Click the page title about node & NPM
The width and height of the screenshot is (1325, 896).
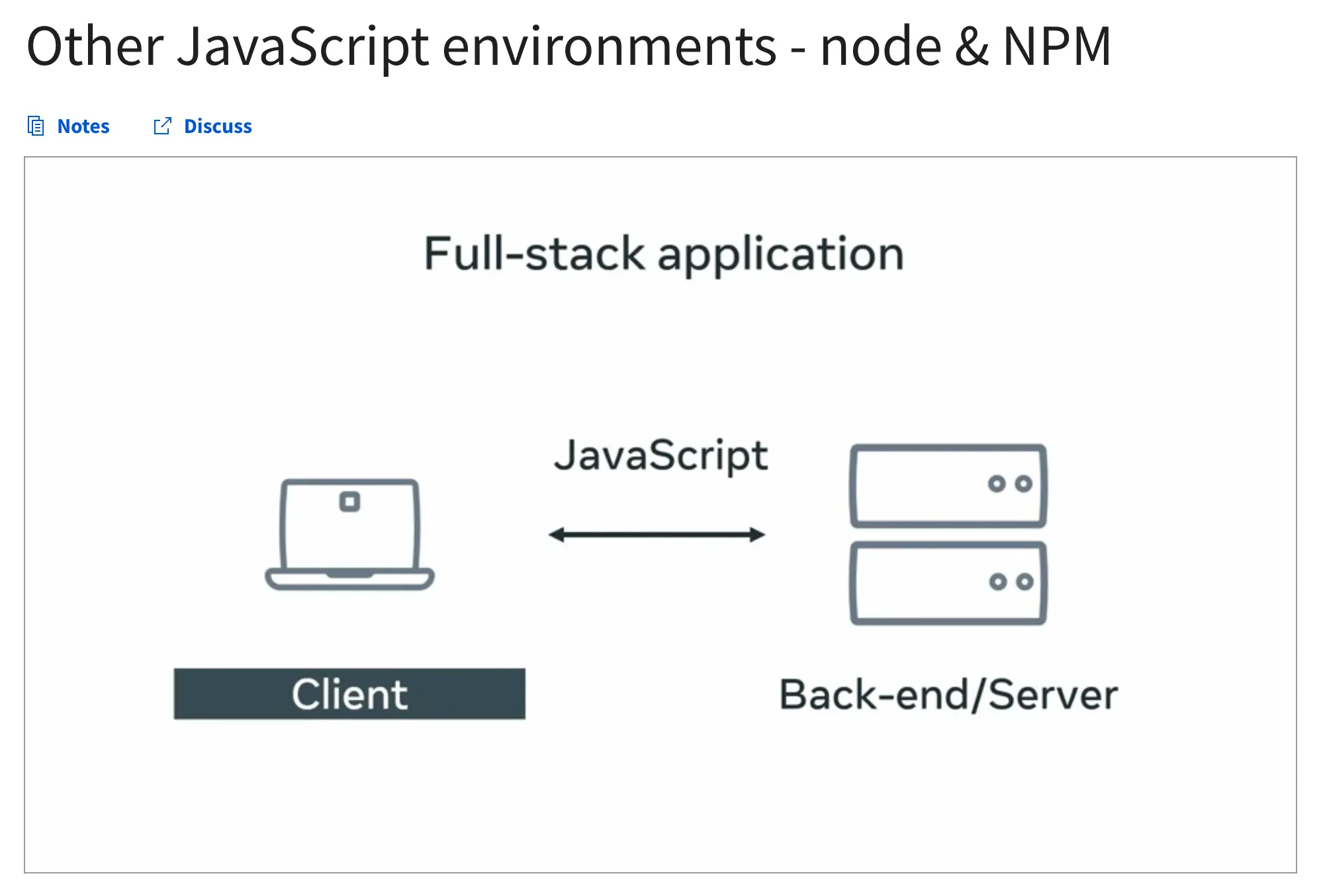tap(568, 46)
